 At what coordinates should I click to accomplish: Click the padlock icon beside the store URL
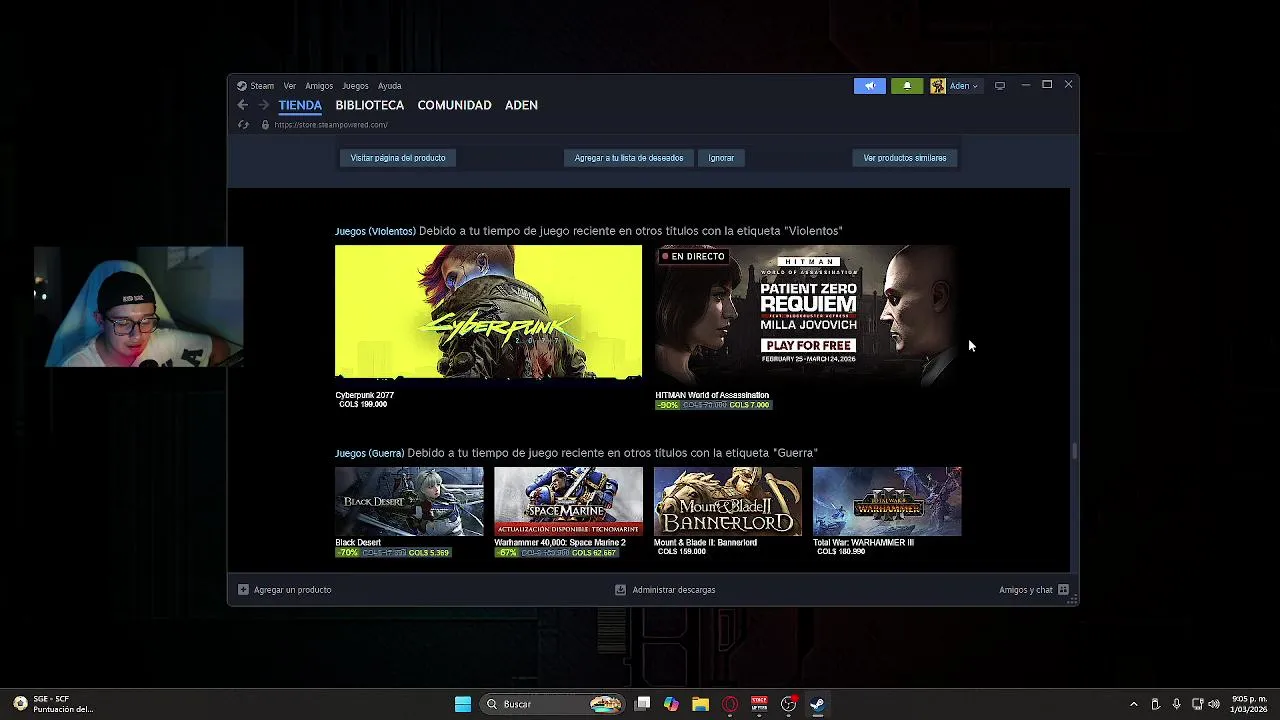(x=265, y=125)
